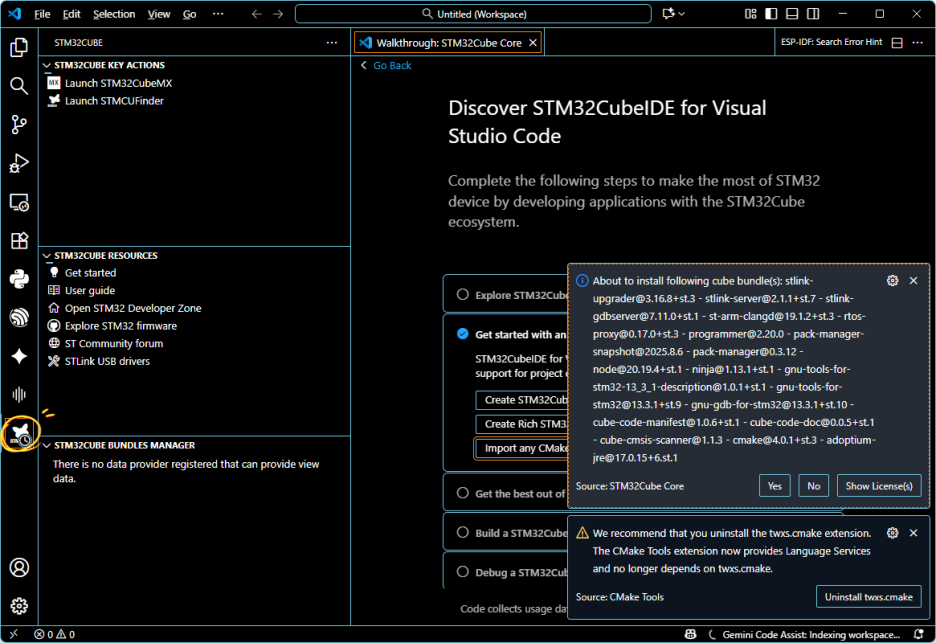Open the Manage gear in activity bar

pyautogui.click(x=19, y=606)
